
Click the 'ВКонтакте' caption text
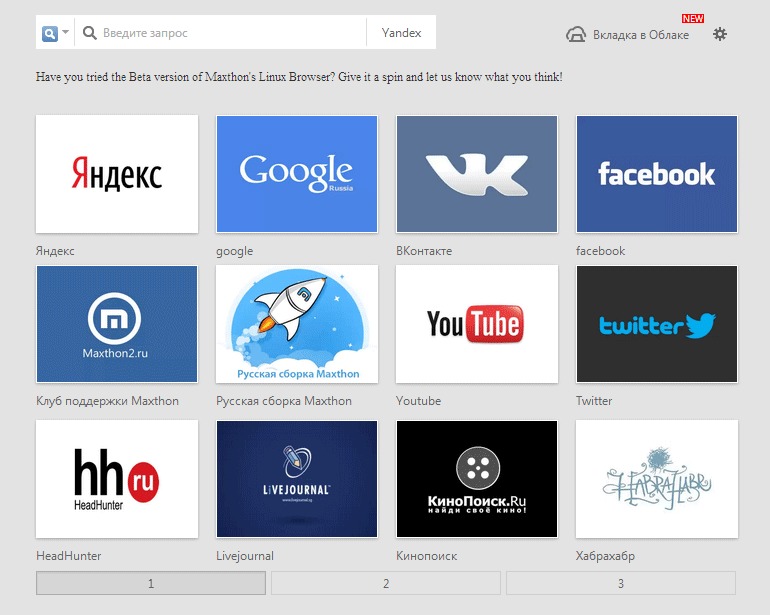tap(424, 251)
